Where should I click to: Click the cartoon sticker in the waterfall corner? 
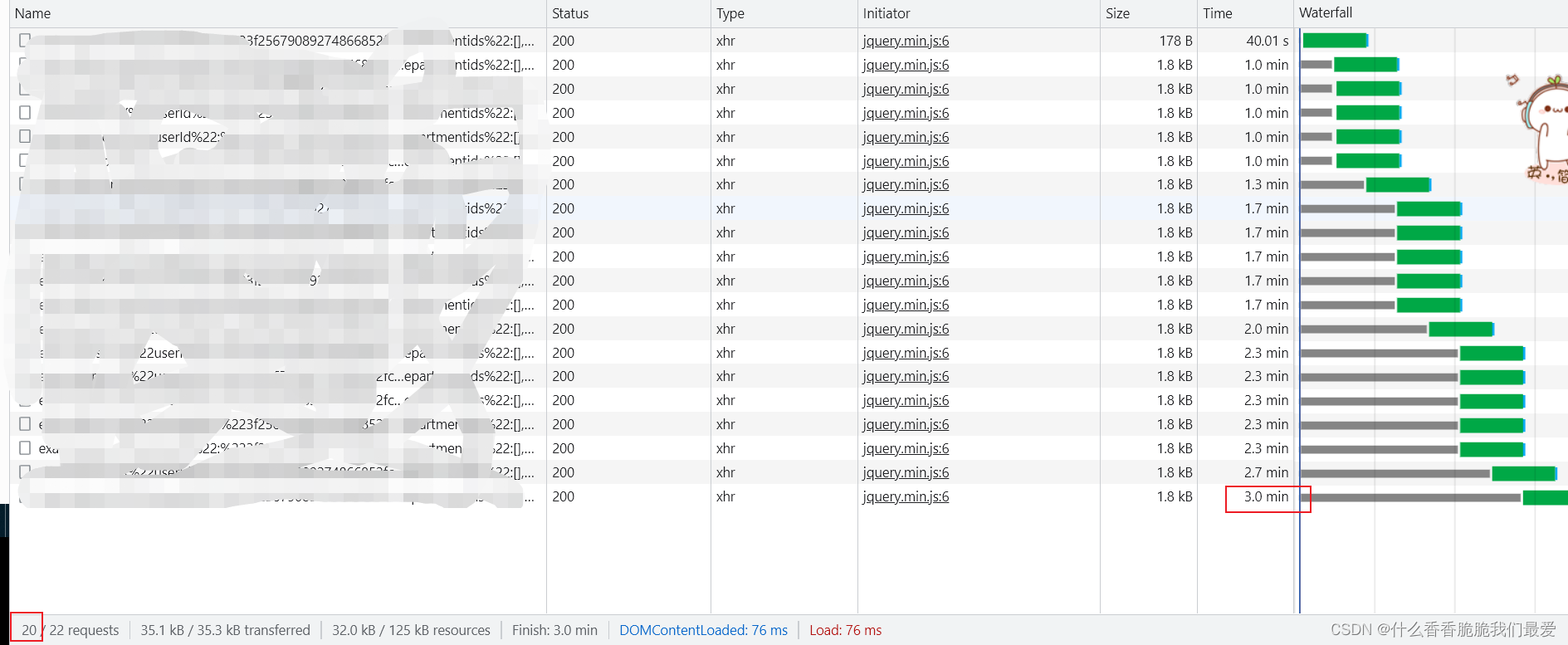point(1542,129)
